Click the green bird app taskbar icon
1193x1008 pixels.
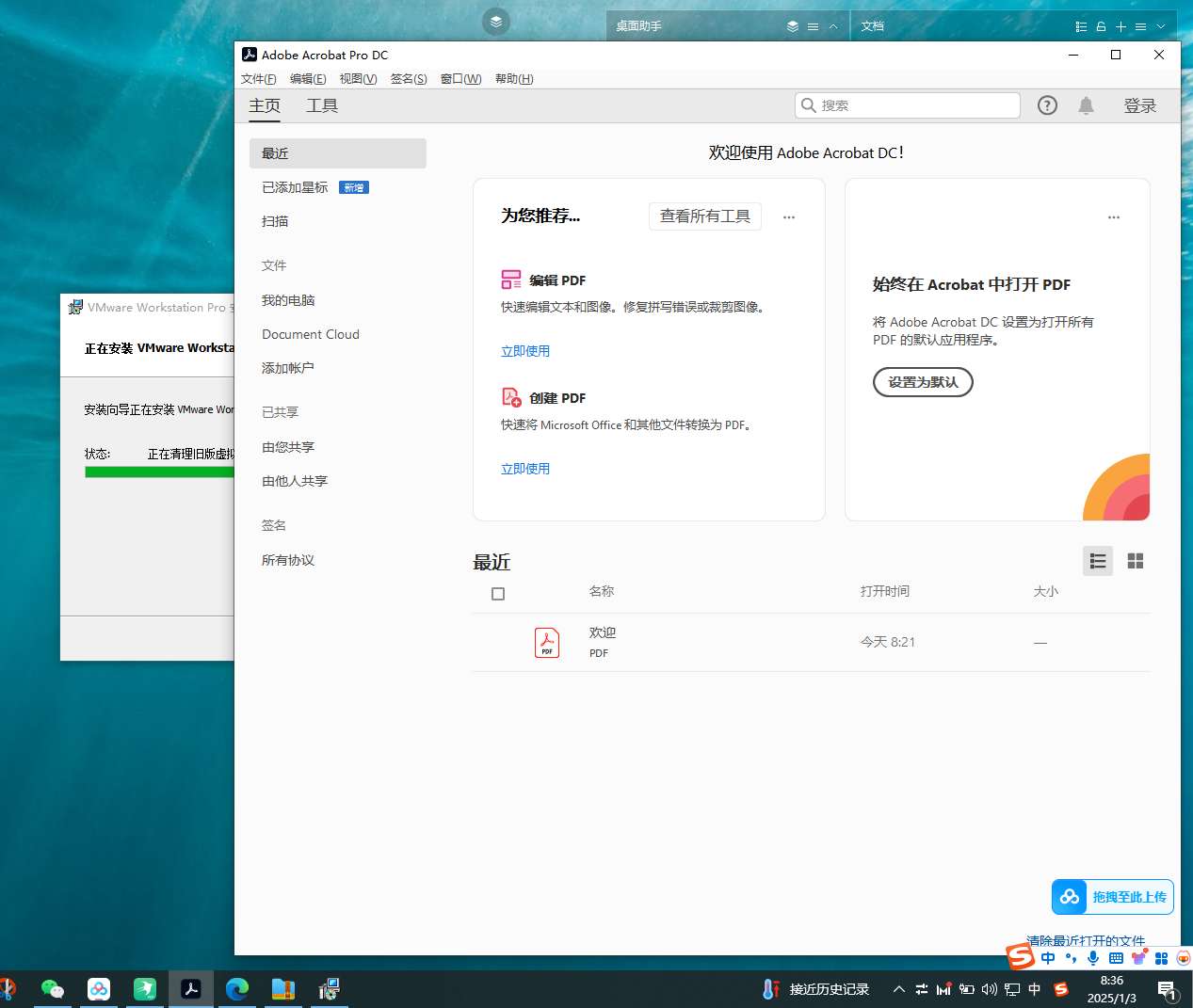coord(145,989)
